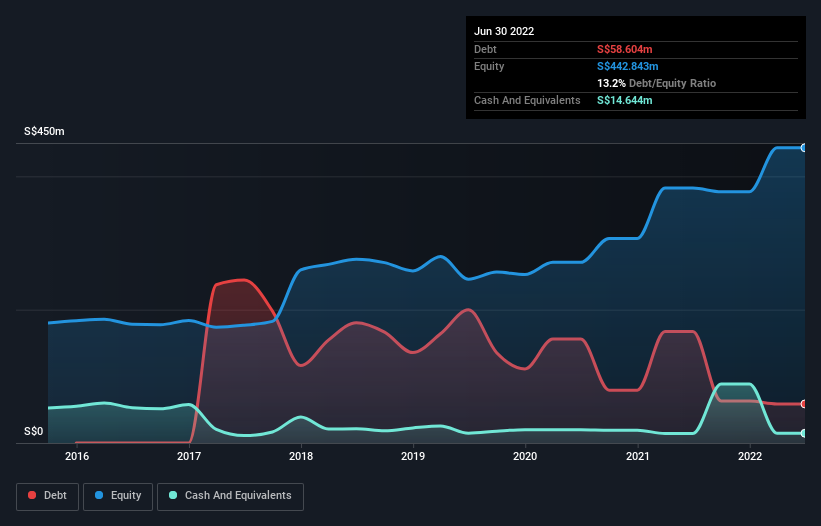
Task: Click the 2021 x-axis label
Action: tap(638, 456)
